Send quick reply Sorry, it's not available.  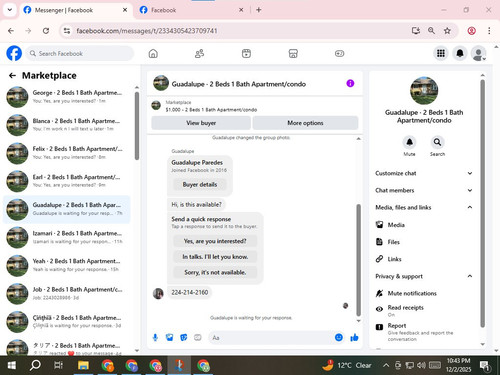(215, 272)
